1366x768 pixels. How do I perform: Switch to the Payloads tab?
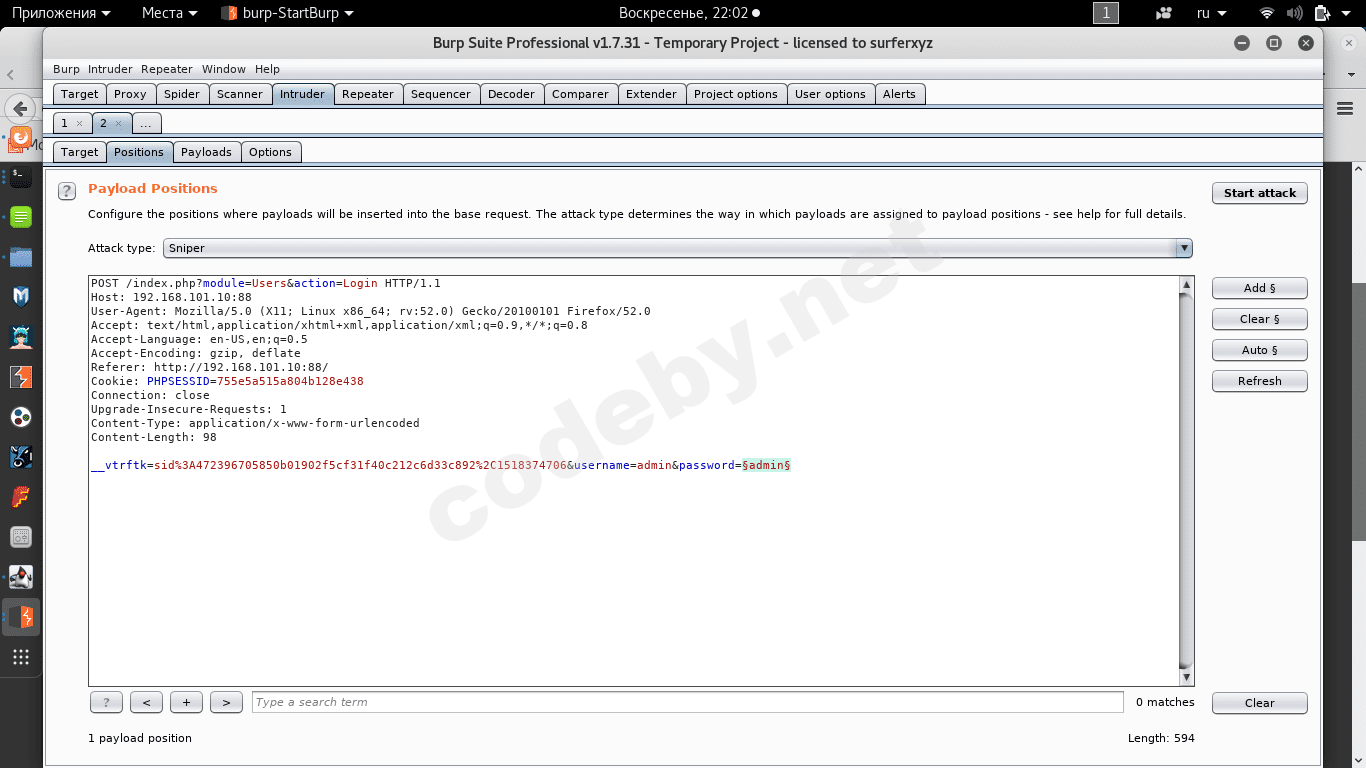tap(206, 152)
